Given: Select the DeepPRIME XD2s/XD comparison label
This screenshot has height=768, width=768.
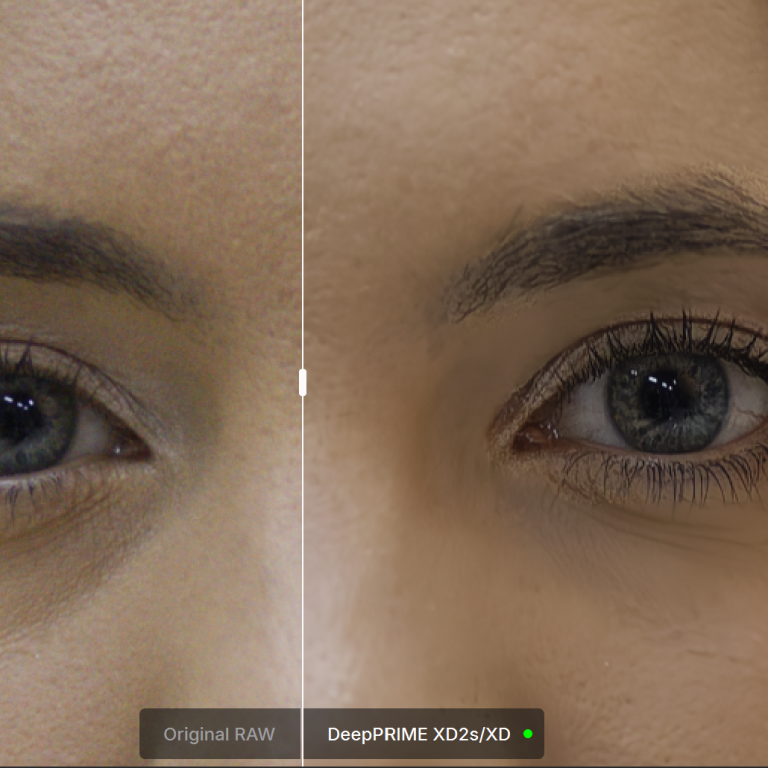Looking at the screenshot, I should pyautogui.click(x=419, y=734).
